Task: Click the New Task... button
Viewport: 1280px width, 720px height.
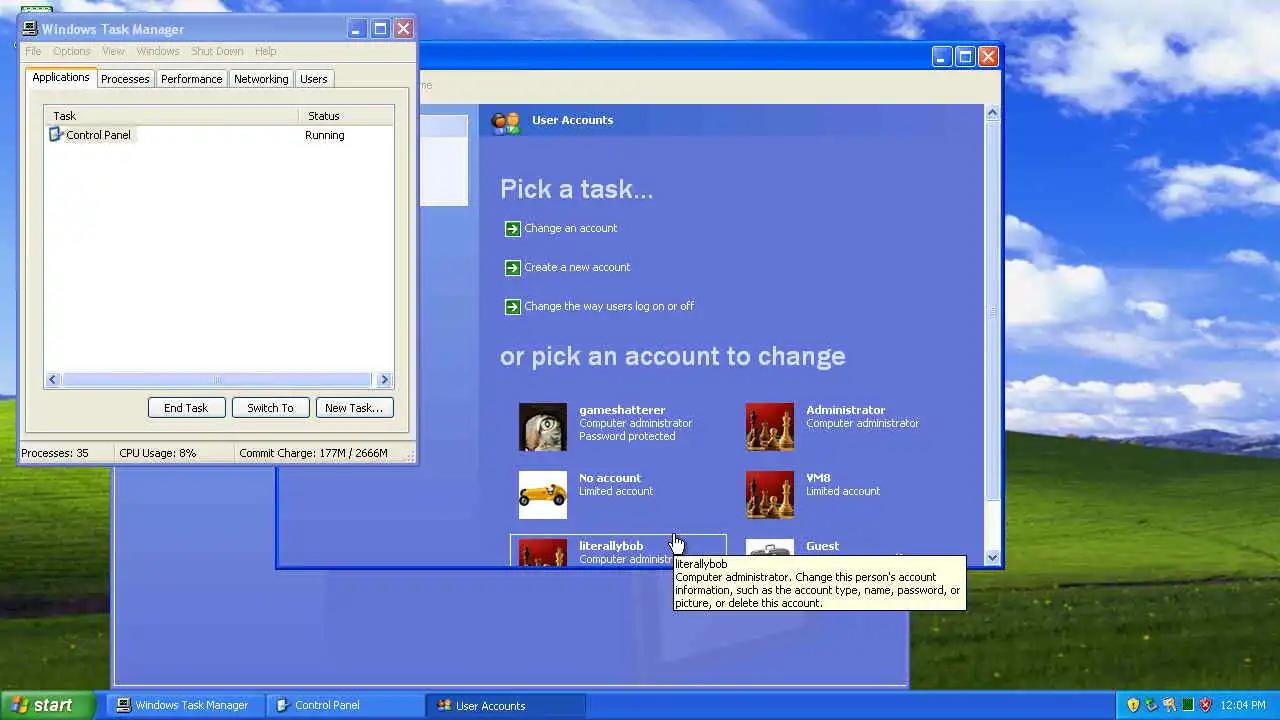Action: point(354,408)
